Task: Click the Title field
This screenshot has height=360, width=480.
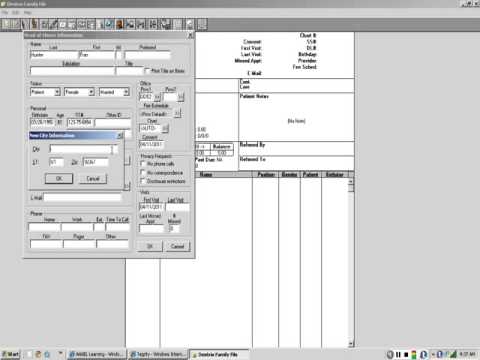Action: pyautogui.click(x=129, y=71)
